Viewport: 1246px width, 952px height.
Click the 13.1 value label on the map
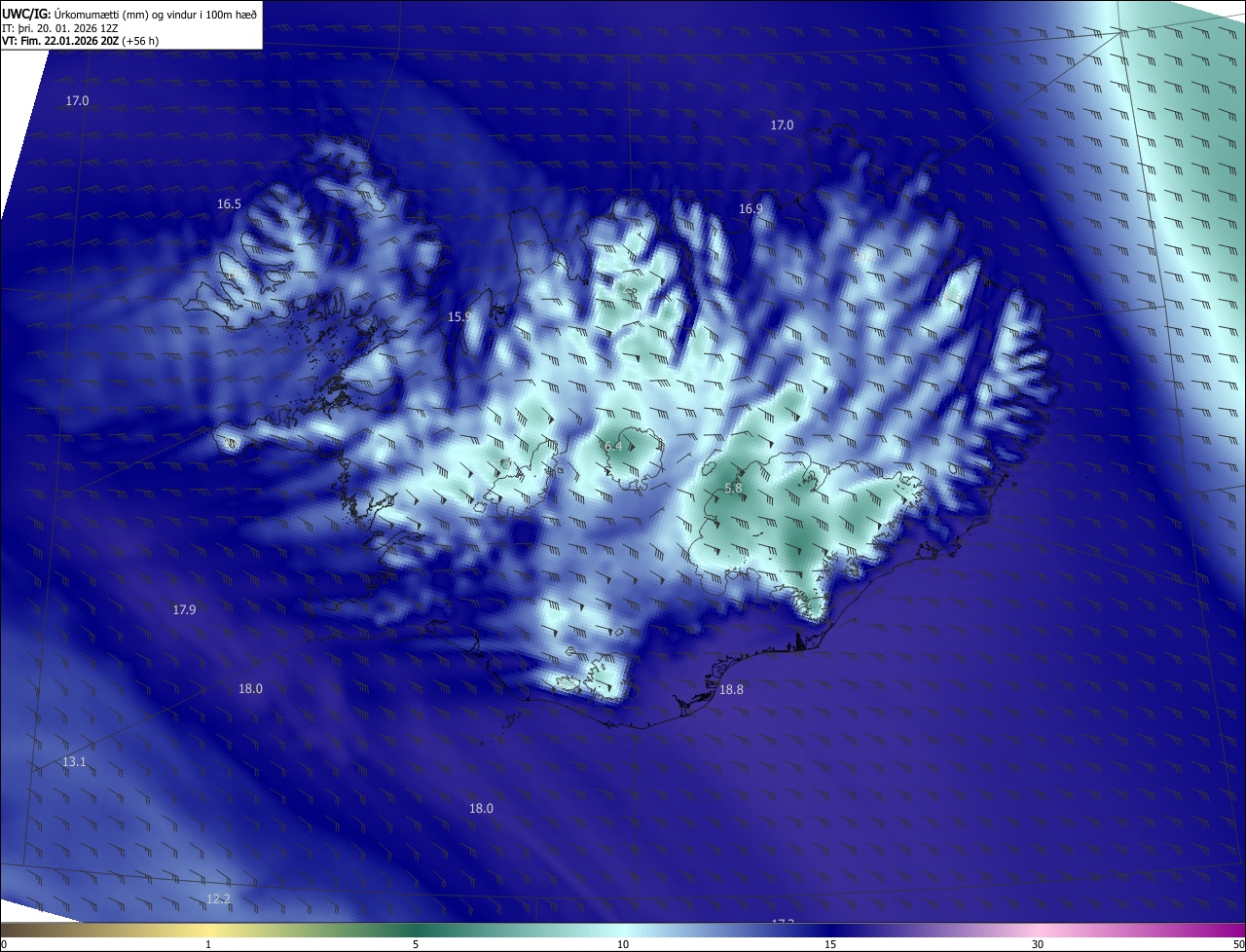(x=74, y=762)
